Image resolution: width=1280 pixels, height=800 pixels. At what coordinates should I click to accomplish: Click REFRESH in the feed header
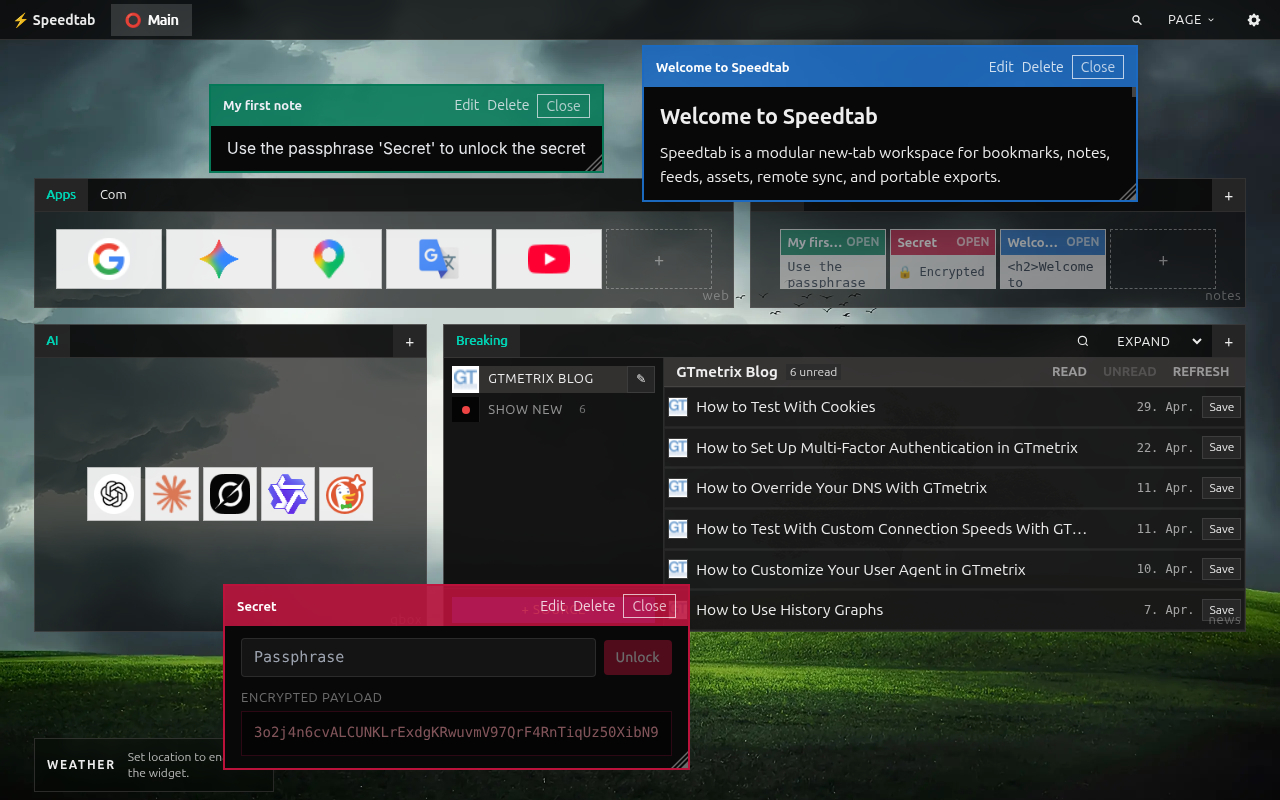pyautogui.click(x=1201, y=372)
